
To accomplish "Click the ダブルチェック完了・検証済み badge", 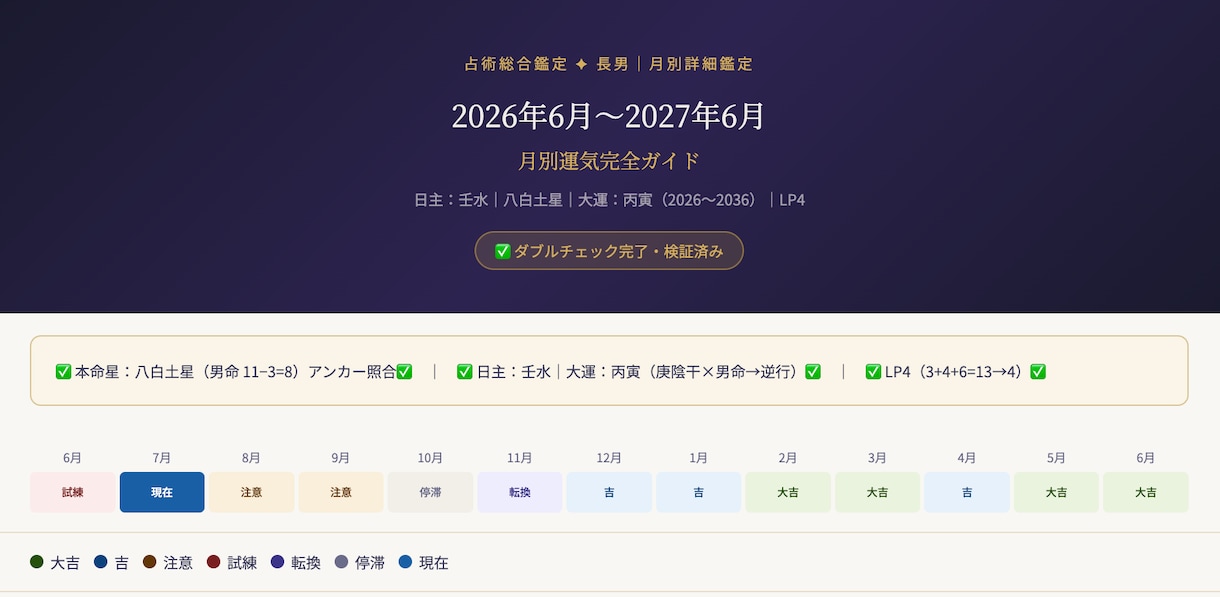I will tap(609, 251).
